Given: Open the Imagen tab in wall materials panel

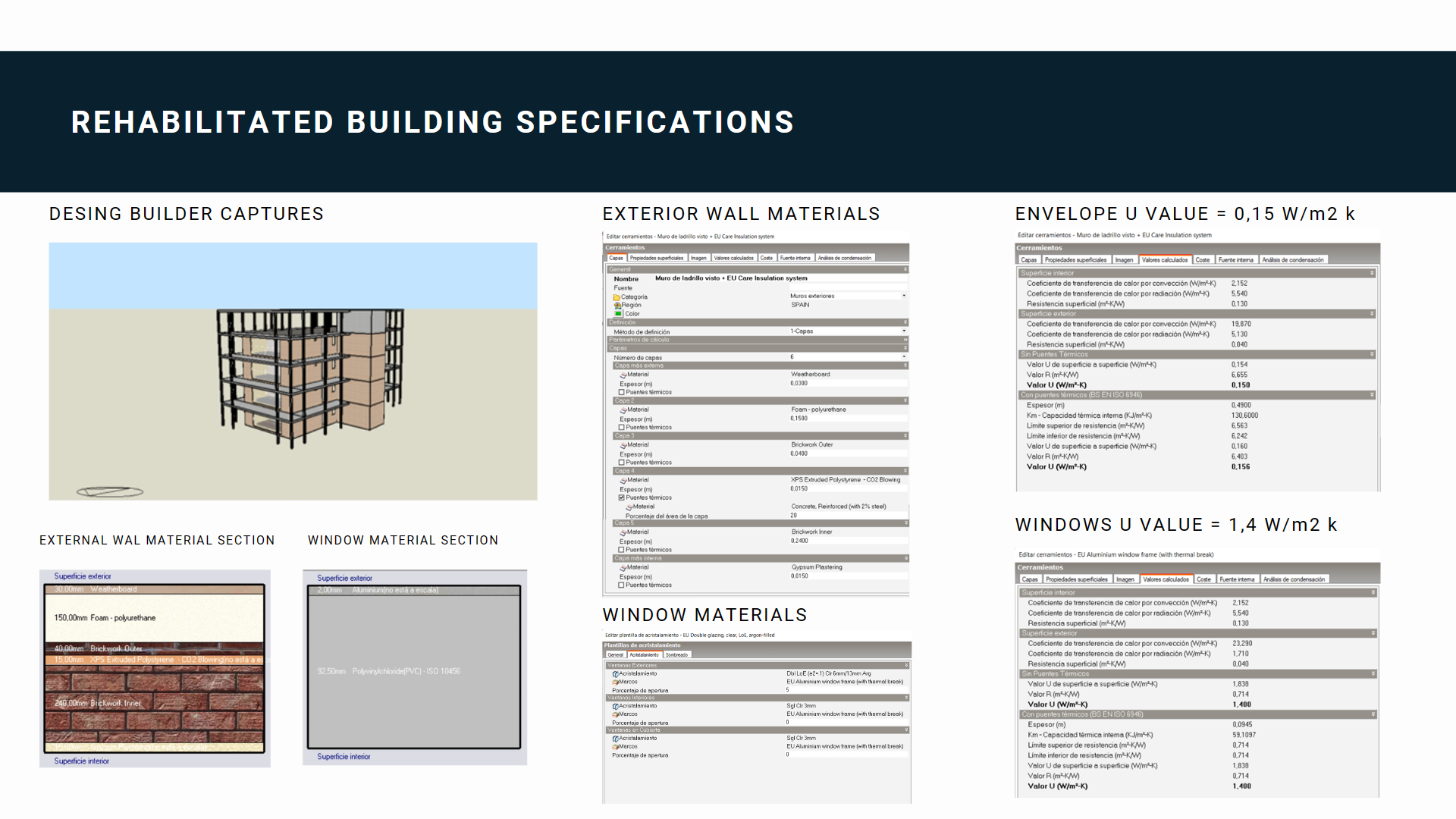Looking at the screenshot, I should tap(698, 258).
